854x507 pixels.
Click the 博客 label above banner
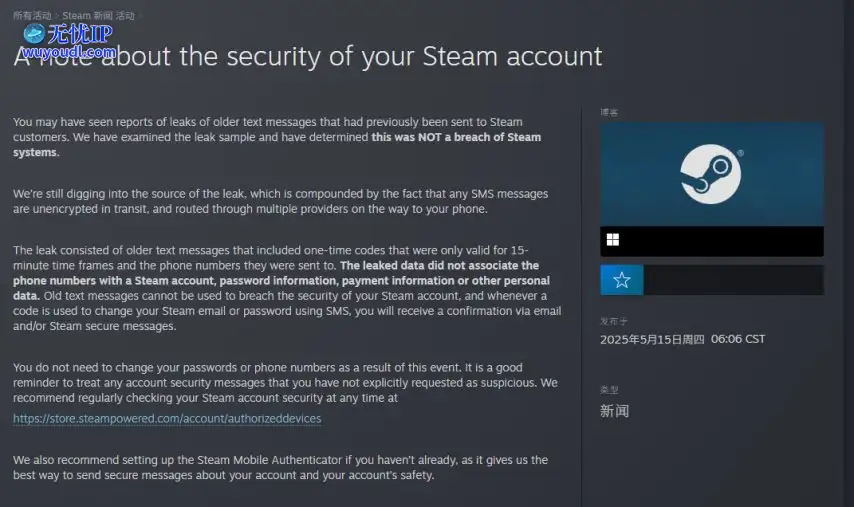tap(609, 112)
